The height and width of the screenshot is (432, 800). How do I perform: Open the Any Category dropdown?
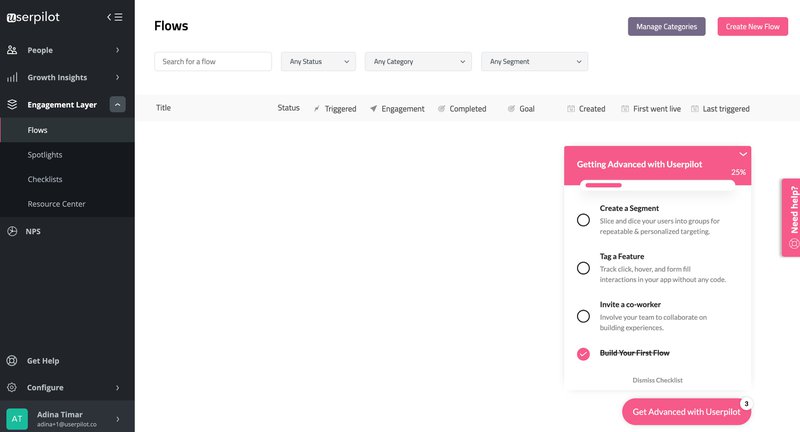(x=417, y=62)
